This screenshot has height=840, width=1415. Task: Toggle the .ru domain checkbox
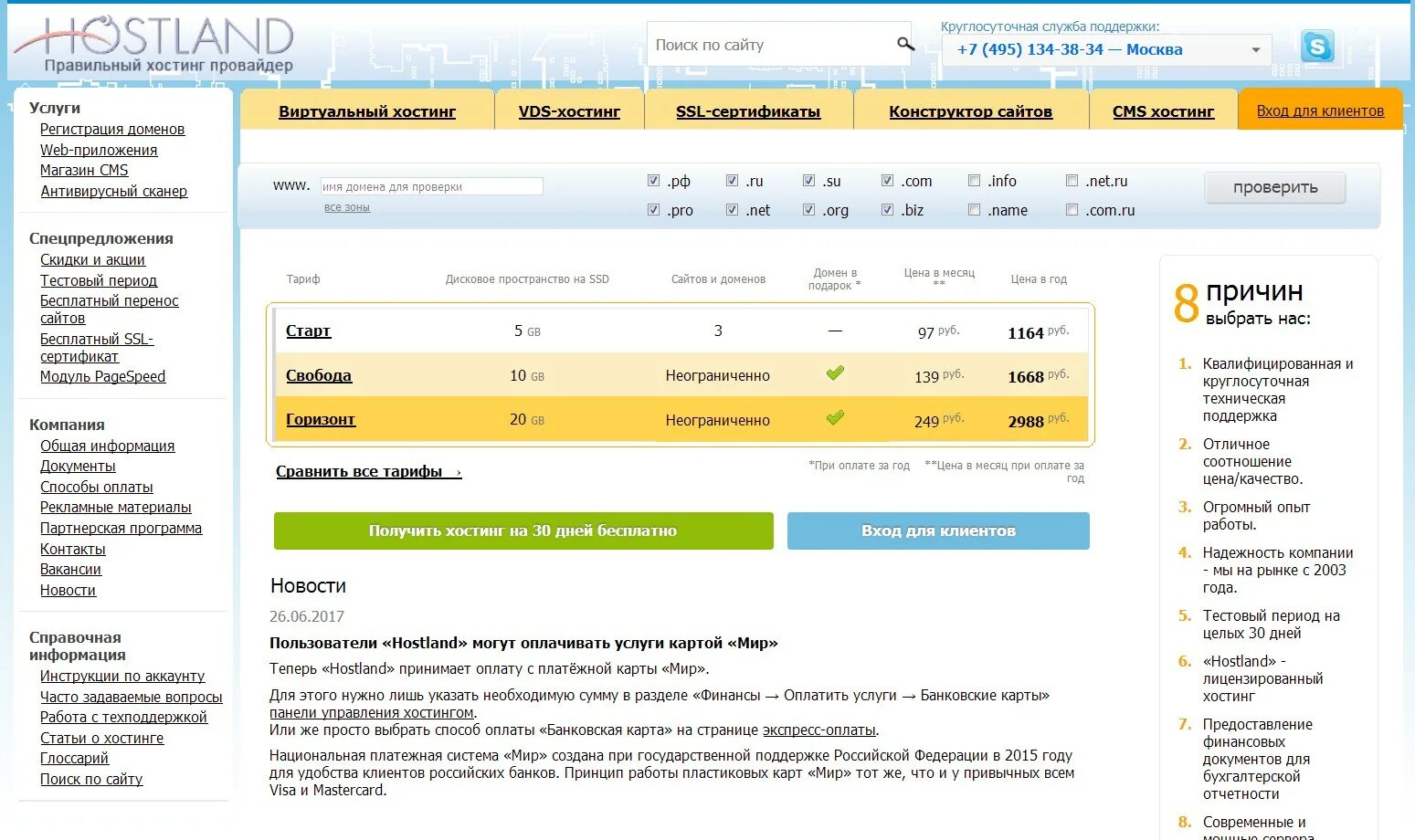click(x=732, y=181)
